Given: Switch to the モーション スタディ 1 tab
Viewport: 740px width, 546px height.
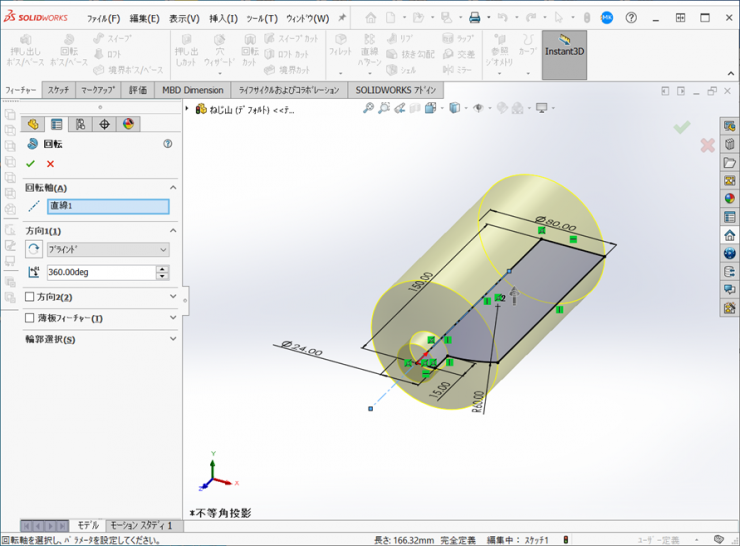Looking at the screenshot, I should [x=141, y=525].
